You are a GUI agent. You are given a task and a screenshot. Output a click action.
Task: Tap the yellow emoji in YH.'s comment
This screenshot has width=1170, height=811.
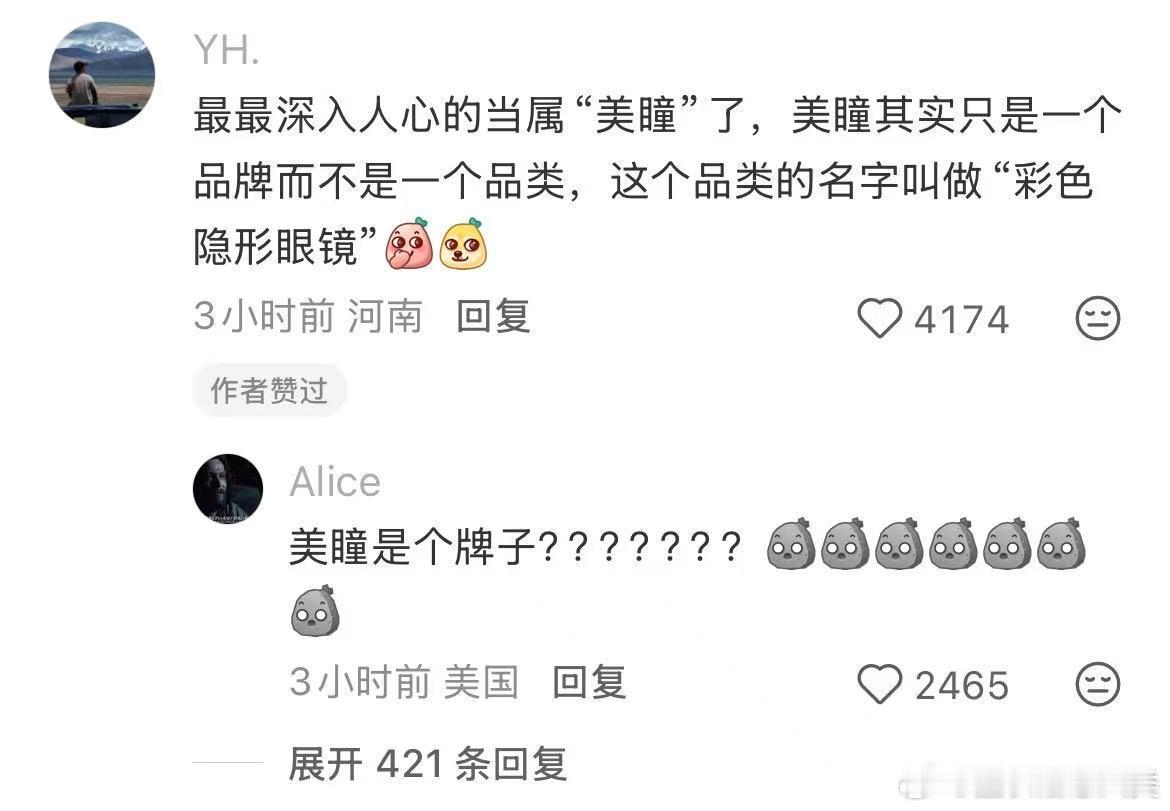click(463, 243)
